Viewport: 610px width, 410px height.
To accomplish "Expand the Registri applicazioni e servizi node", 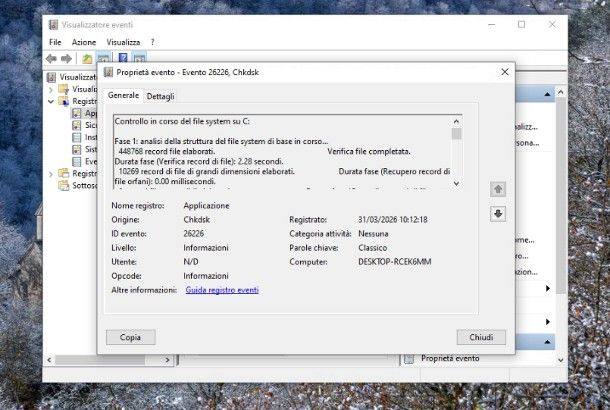I will pyautogui.click(x=51, y=174).
